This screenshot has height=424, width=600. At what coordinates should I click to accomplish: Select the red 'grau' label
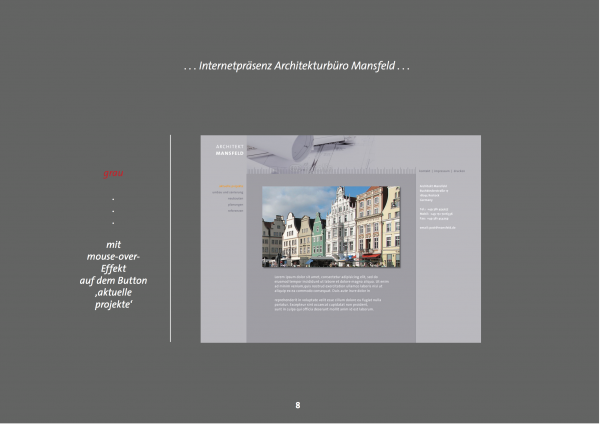click(x=112, y=174)
